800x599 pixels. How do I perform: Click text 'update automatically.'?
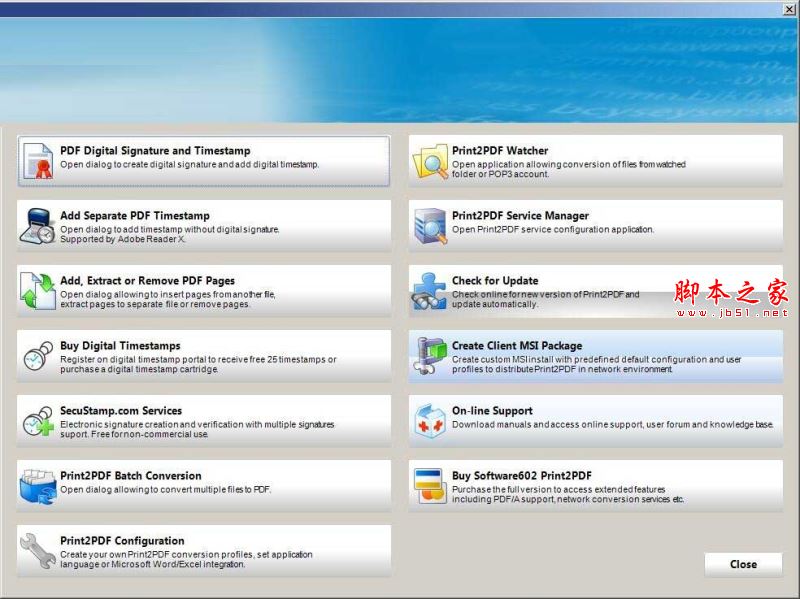pyautogui.click(x=494, y=304)
